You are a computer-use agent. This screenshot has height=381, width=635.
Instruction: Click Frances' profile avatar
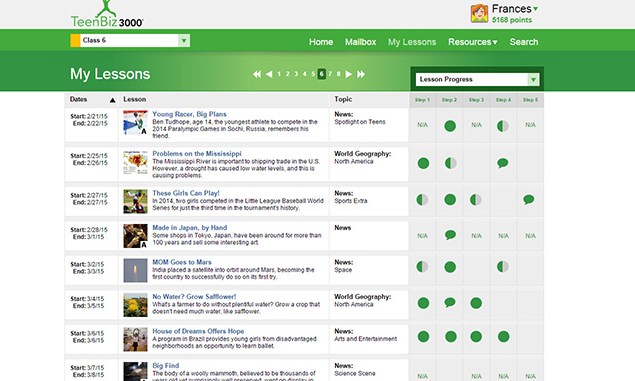[479, 13]
